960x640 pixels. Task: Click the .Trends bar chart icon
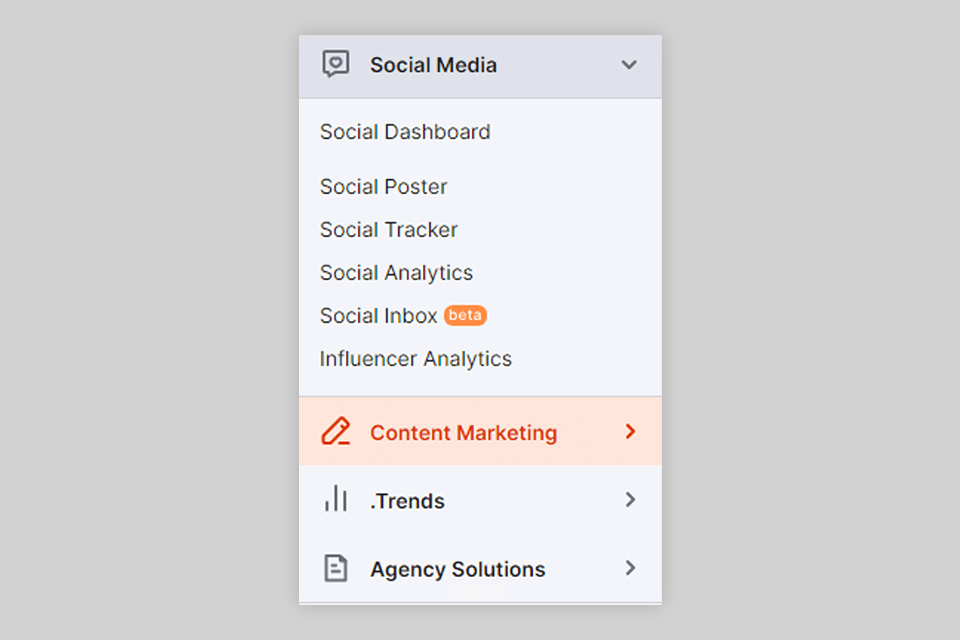click(336, 499)
